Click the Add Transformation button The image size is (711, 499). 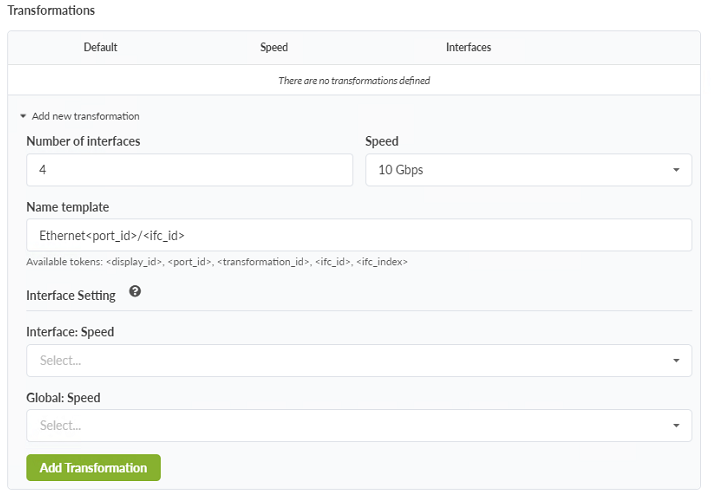click(x=93, y=468)
